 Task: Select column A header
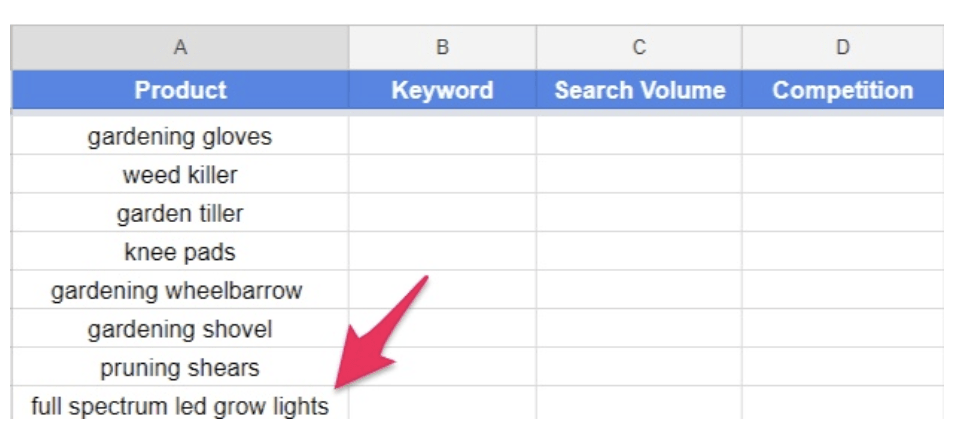pyautogui.click(x=180, y=47)
